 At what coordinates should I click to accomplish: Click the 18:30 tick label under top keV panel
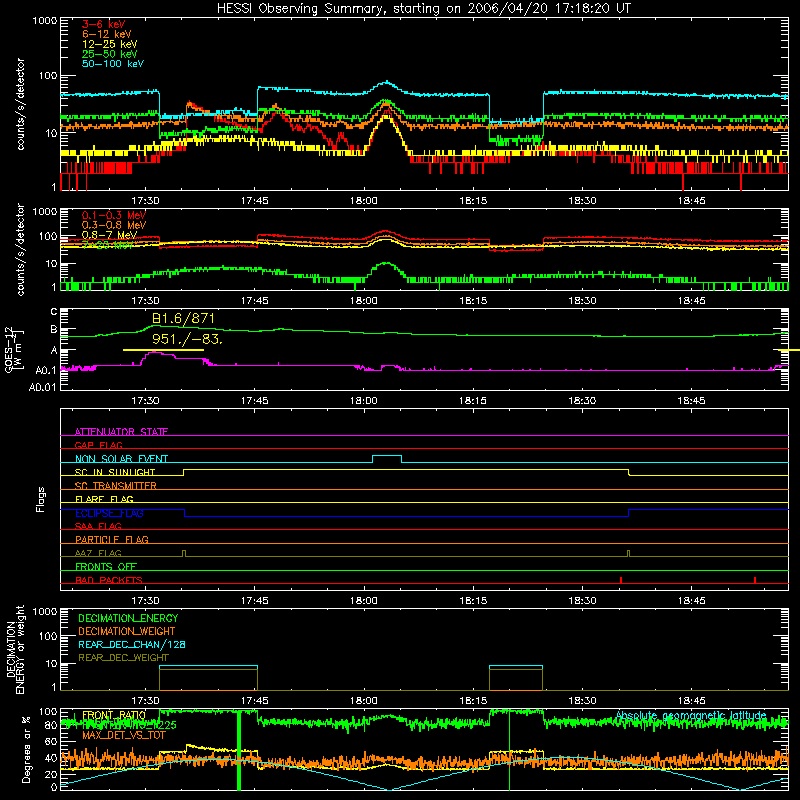tap(582, 201)
